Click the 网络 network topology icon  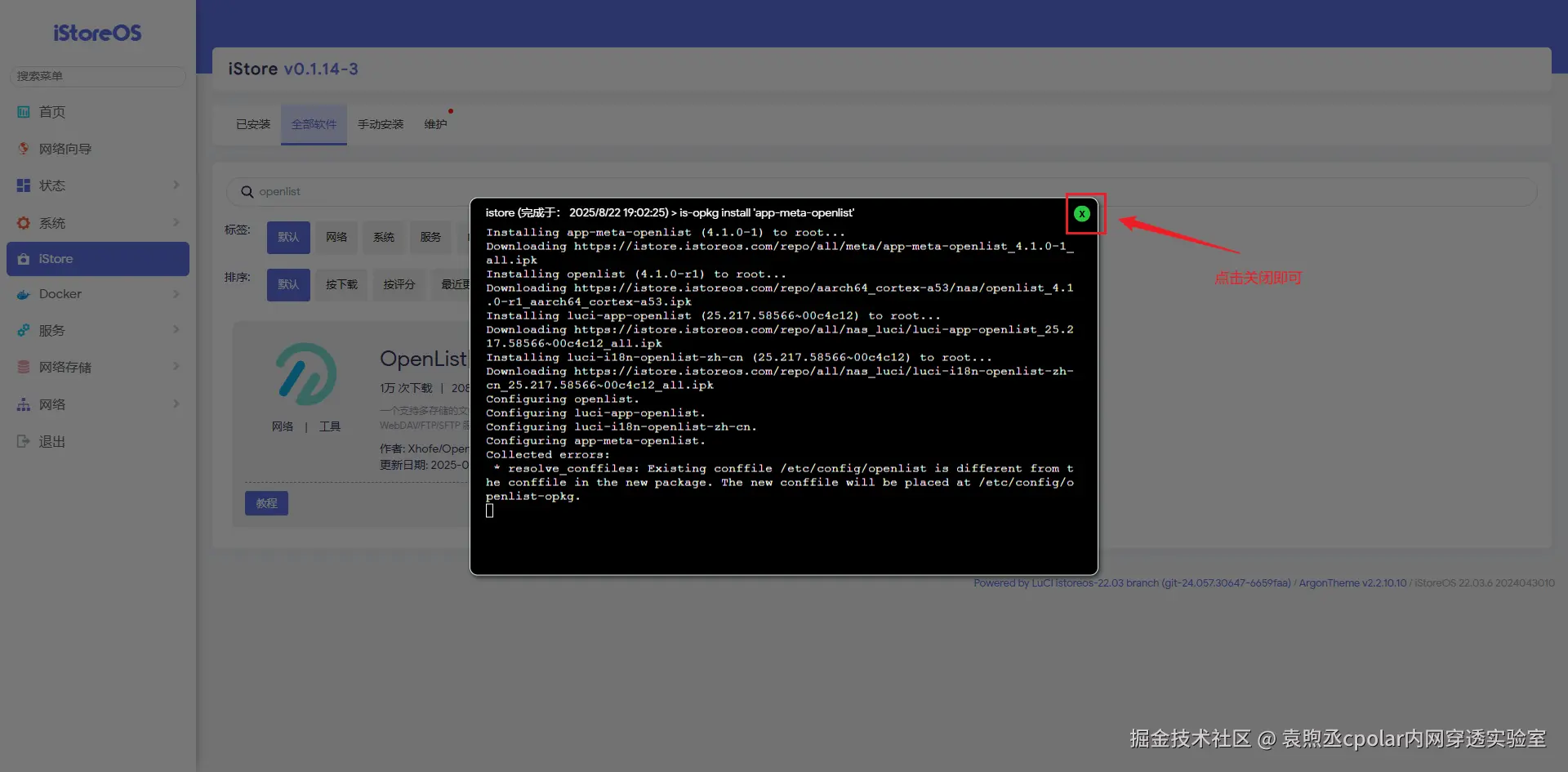pyautogui.click(x=24, y=404)
